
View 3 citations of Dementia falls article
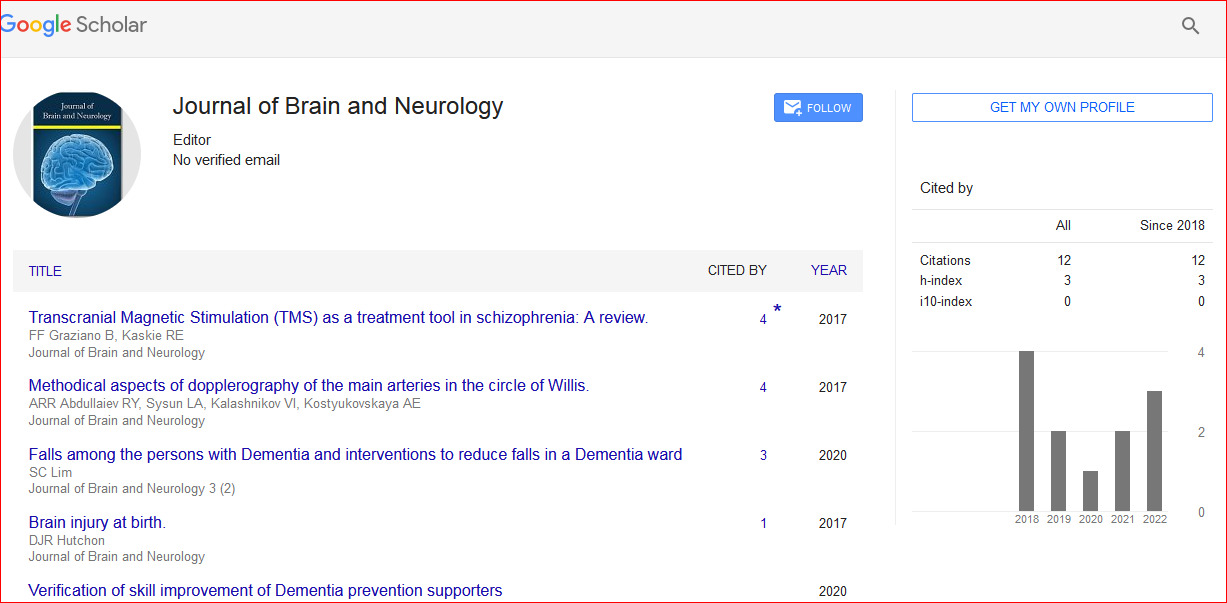763,456
